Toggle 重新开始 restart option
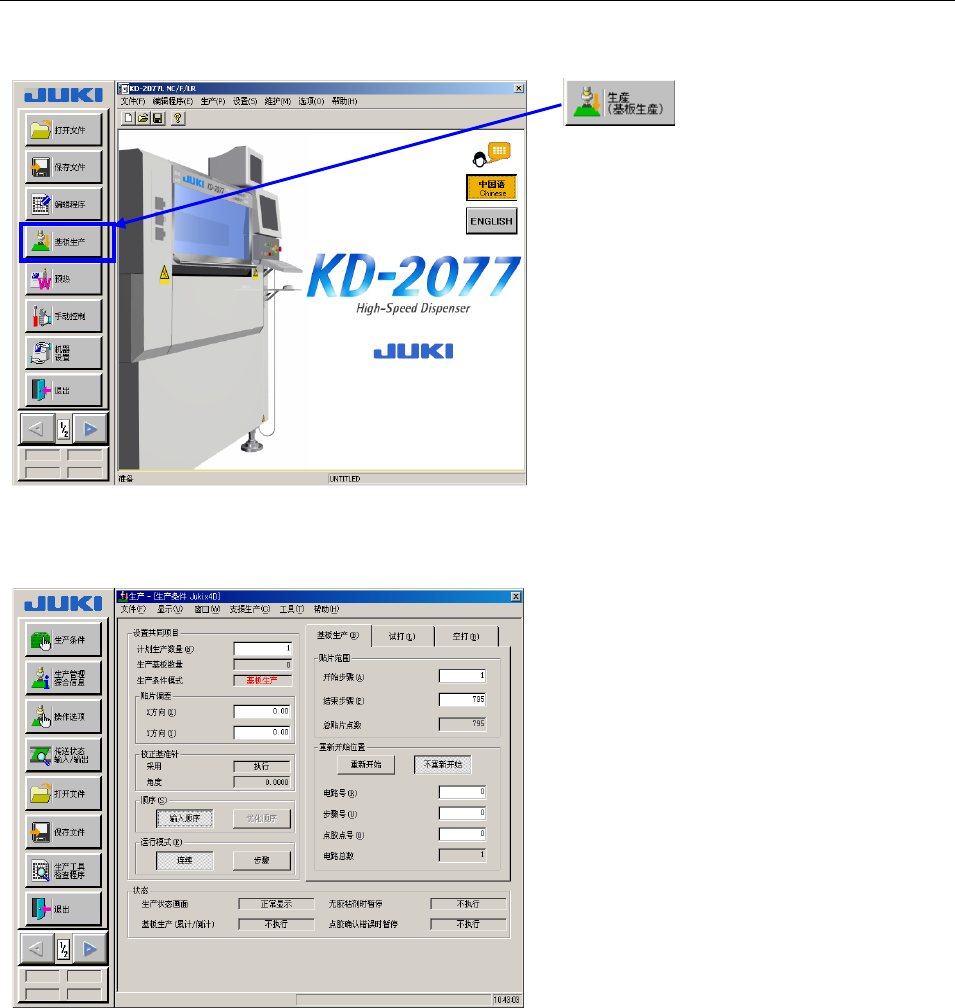The image size is (955, 1008). (366, 764)
